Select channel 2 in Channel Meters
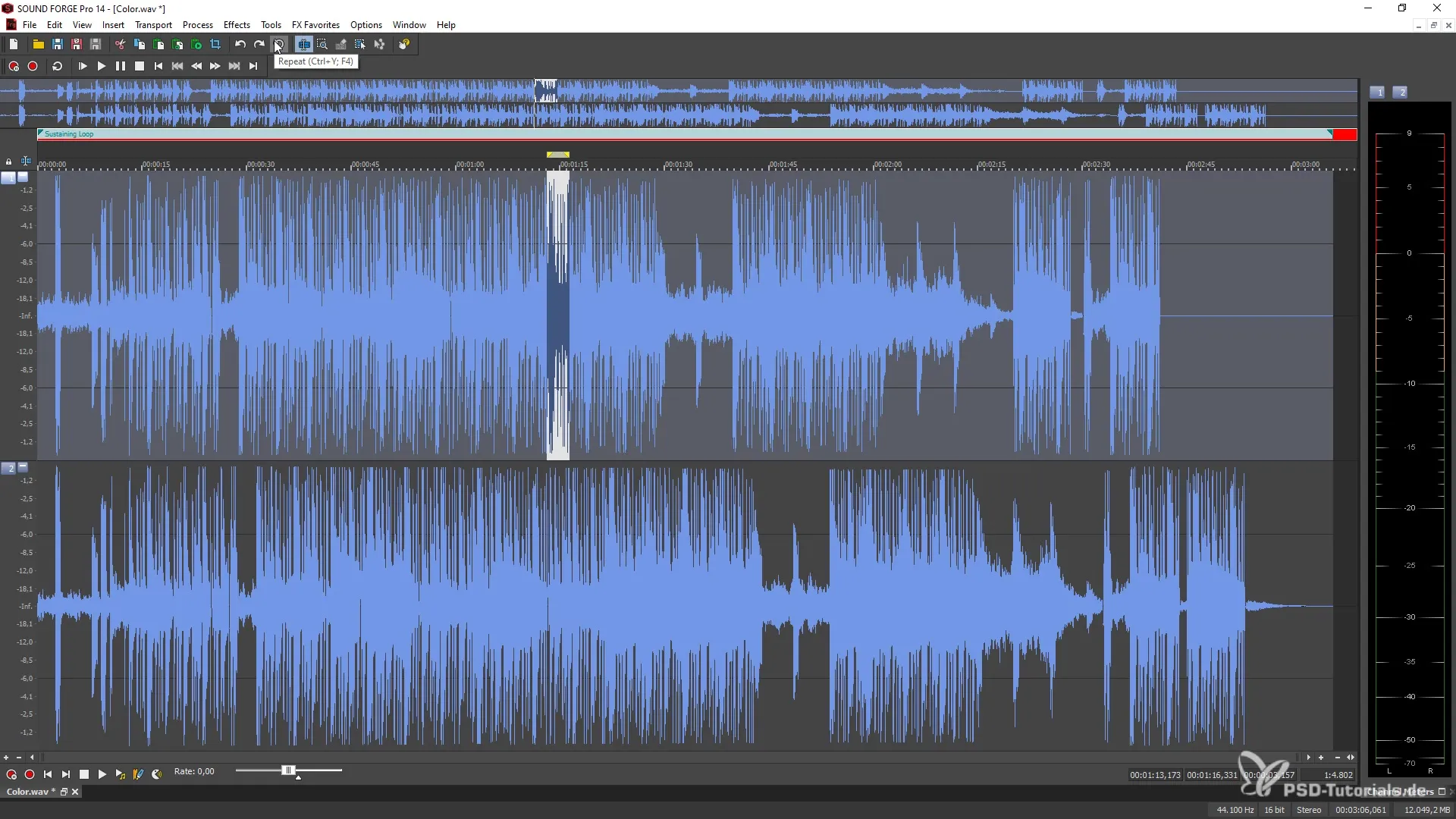Image resolution: width=1456 pixels, height=819 pixels. [1401, 92]
